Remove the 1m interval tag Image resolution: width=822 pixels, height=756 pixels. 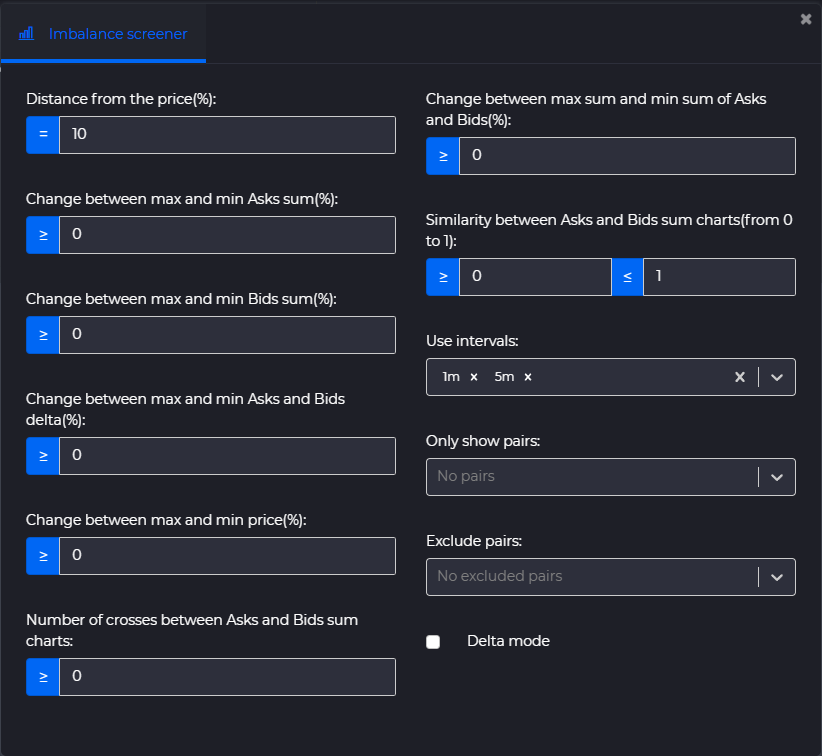pyautogui.click(x=474, y=377)
